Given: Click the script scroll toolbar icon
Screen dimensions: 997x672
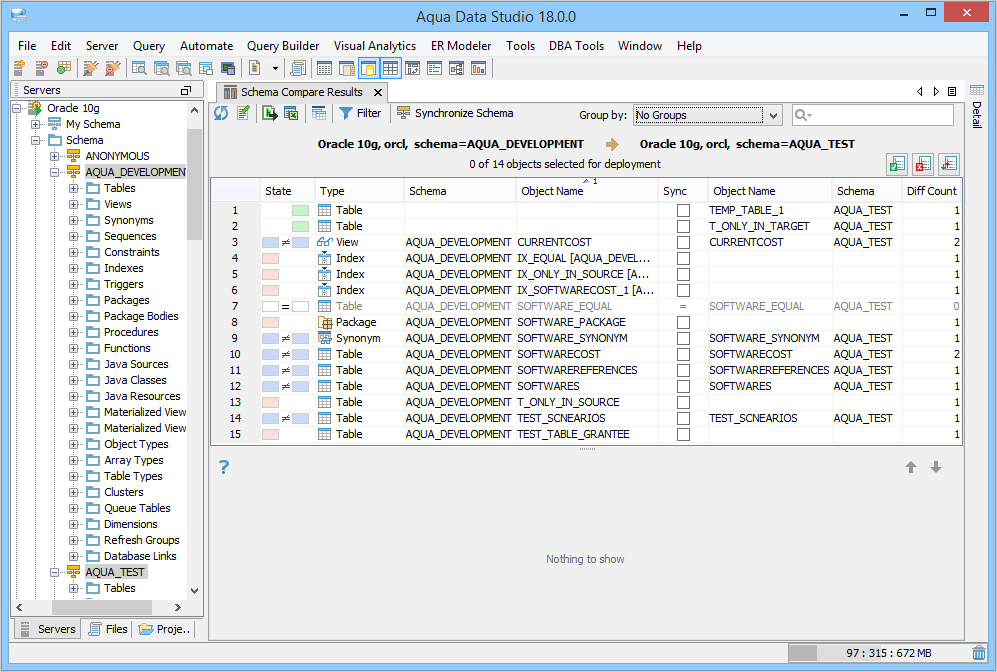Looking at the screenshot, I should pos(298,68).
